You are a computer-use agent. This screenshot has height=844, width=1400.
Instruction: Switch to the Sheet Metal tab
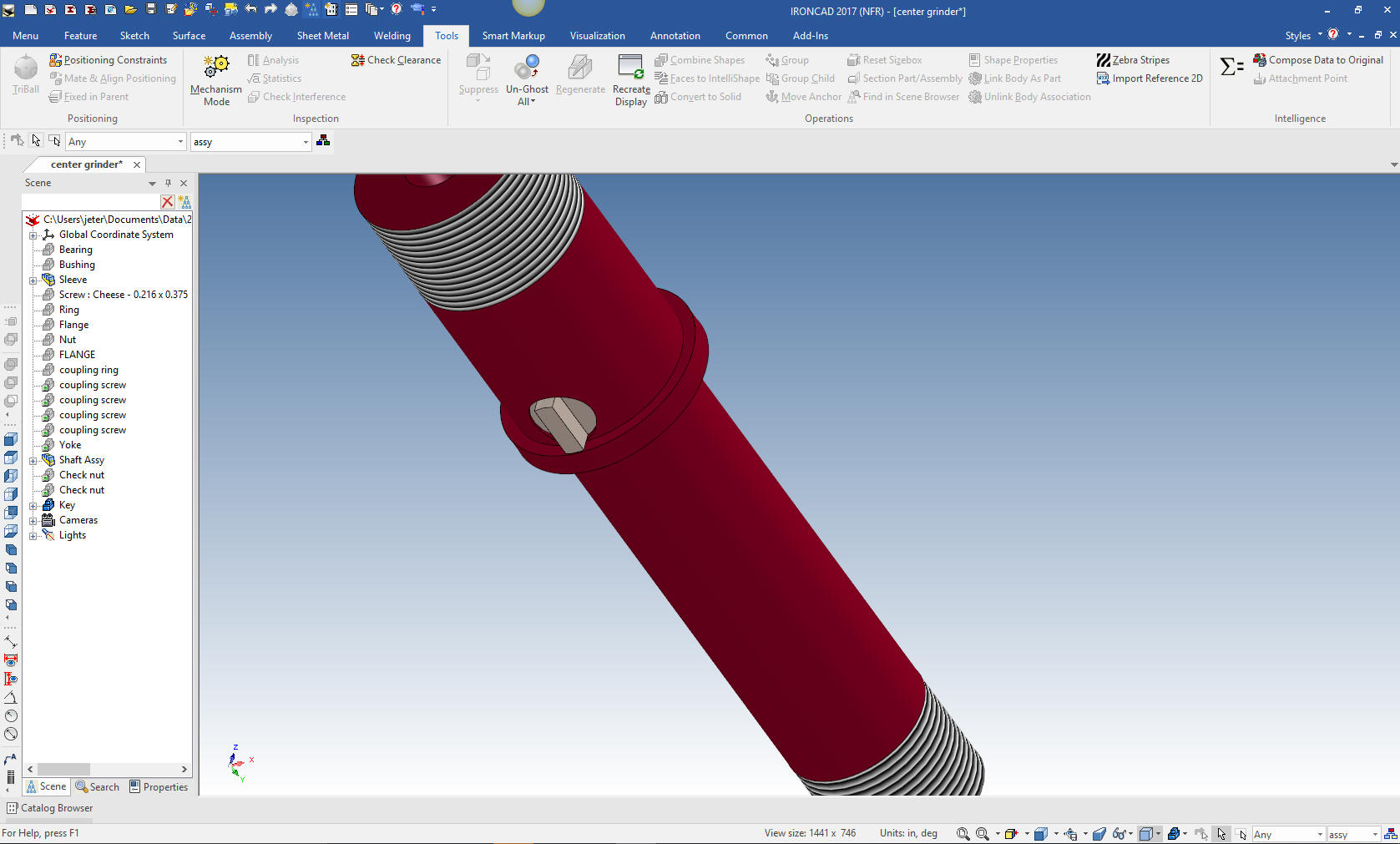pos(322,36)
